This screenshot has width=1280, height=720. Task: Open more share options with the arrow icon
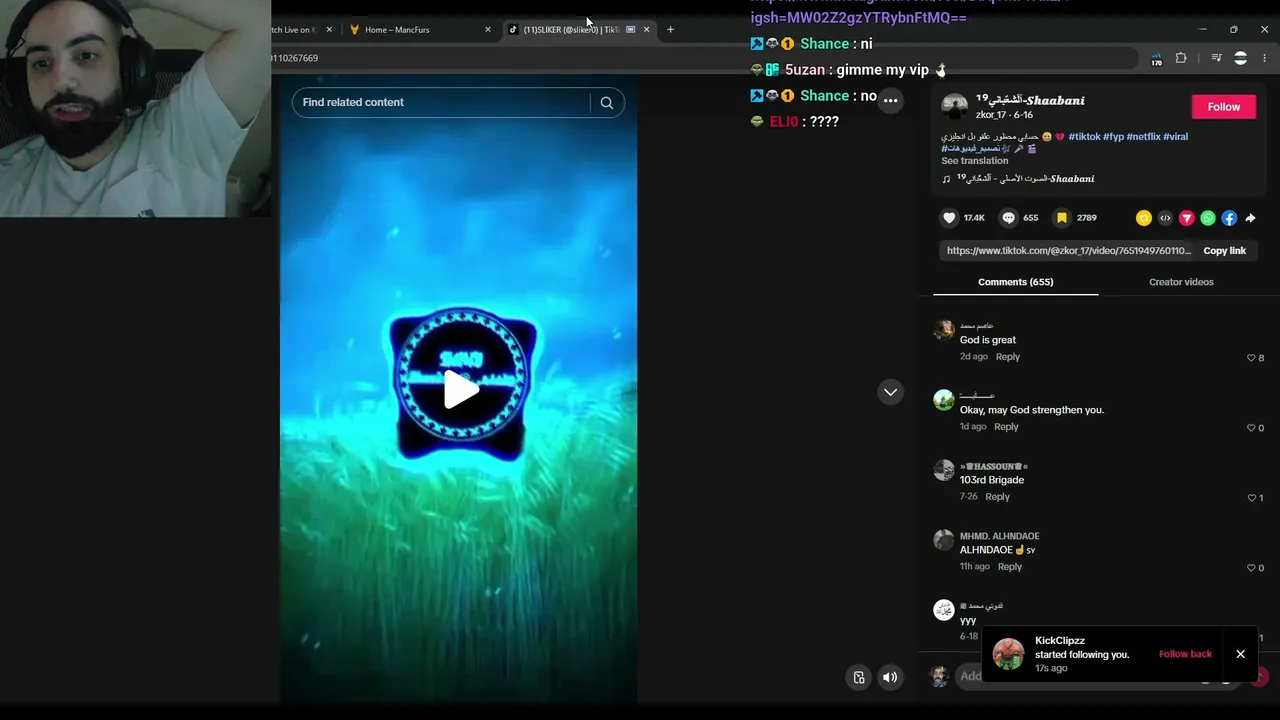pos(1250,218)
